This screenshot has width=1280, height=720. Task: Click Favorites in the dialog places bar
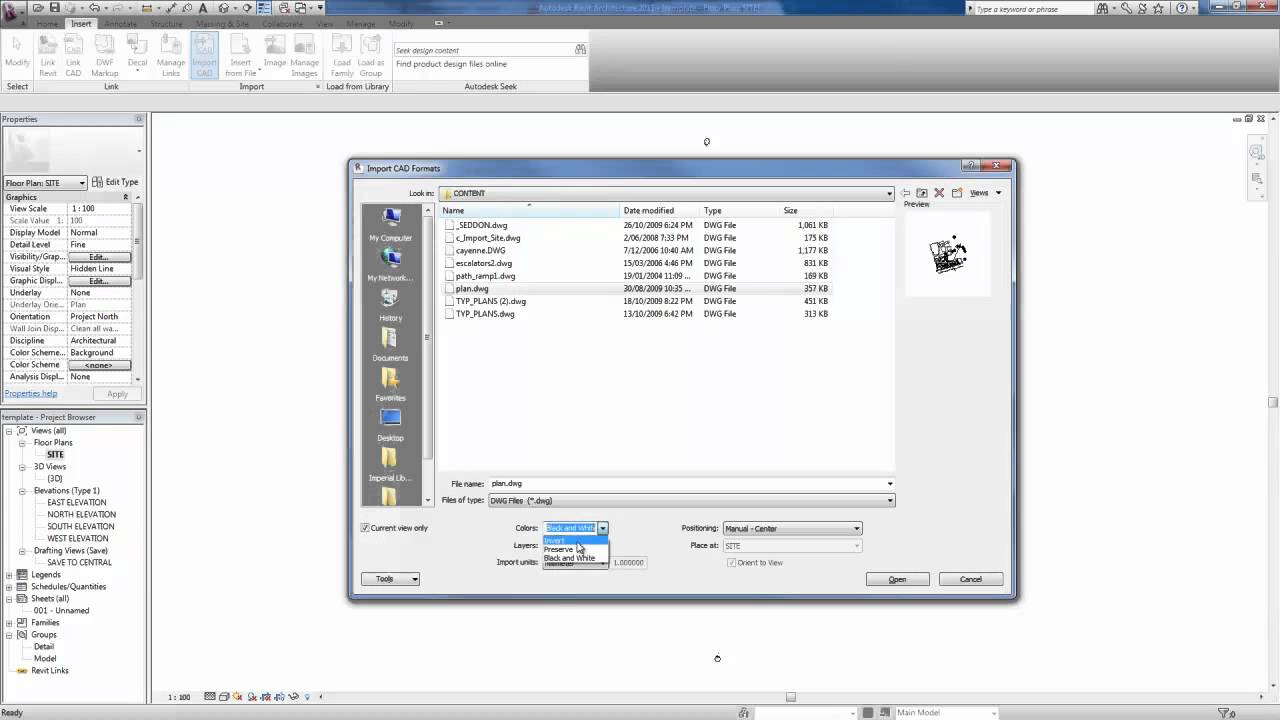click(390, 385)
